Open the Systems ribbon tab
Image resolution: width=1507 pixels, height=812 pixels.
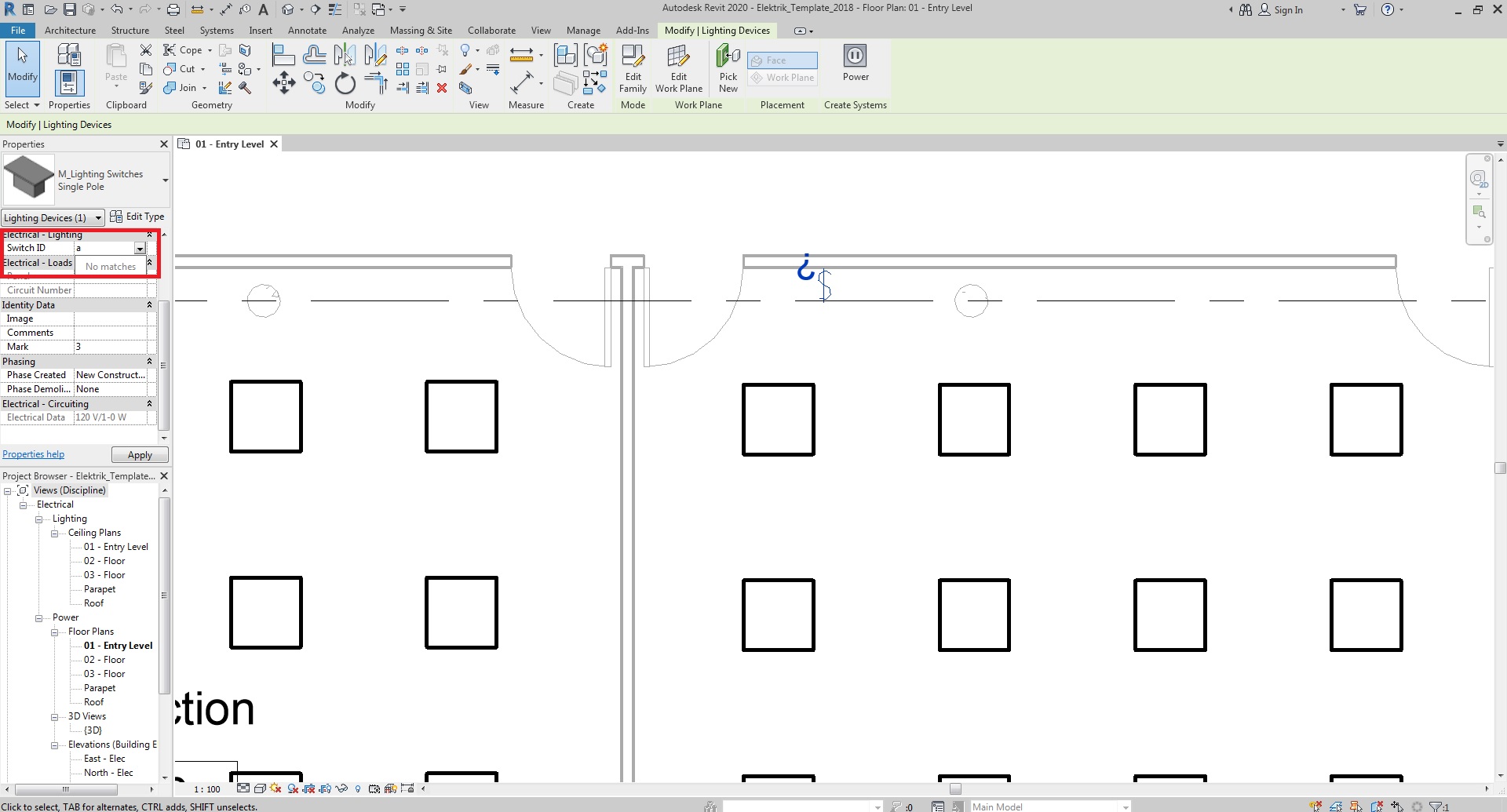tap(216, 31)
